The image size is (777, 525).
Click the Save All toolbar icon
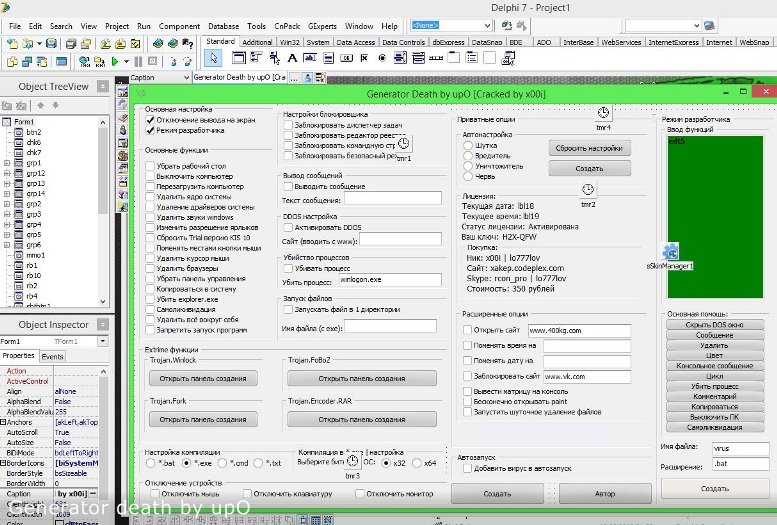pos(71,44)
